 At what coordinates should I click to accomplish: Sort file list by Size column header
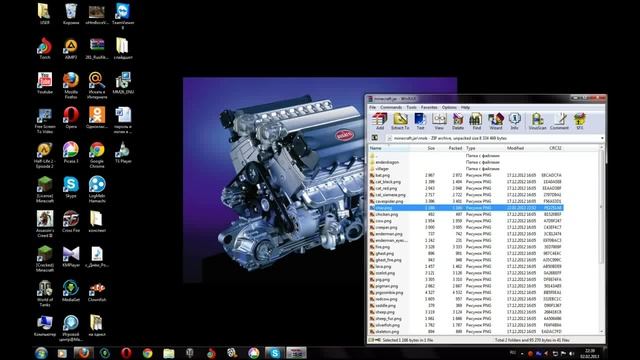423,148
